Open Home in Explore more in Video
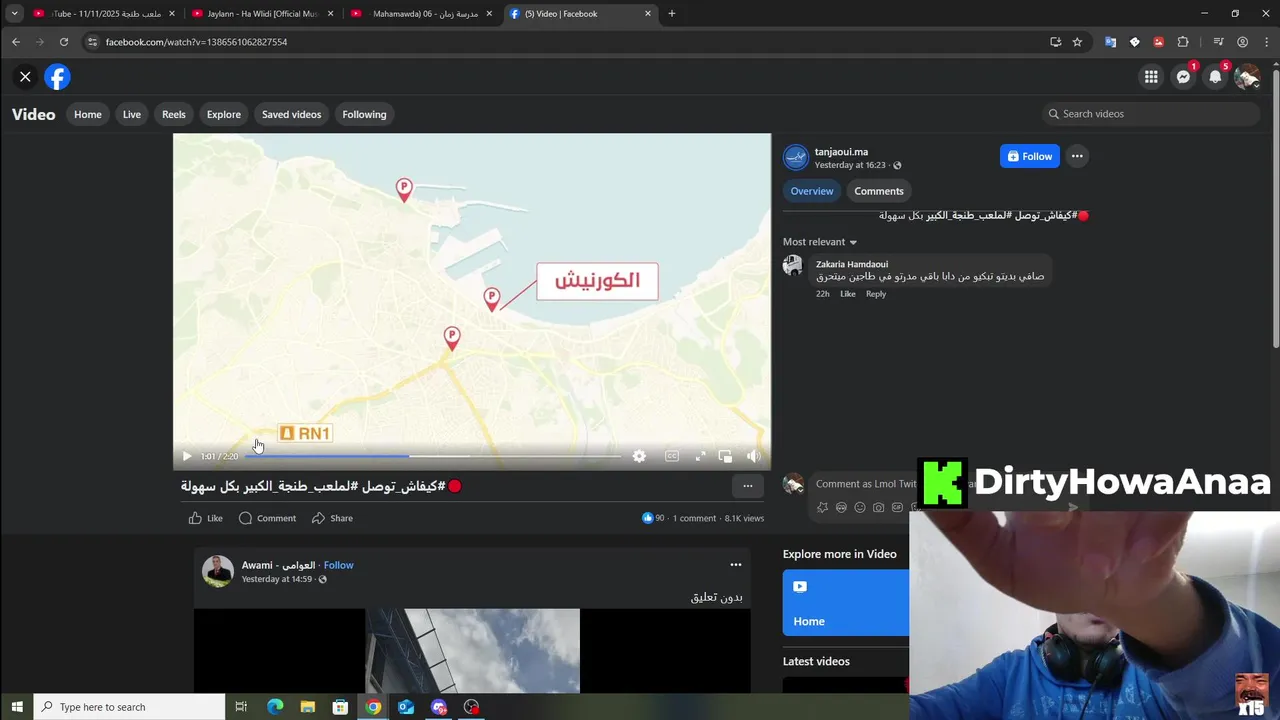Screen dimensions: 1280x720 point(846,603)
